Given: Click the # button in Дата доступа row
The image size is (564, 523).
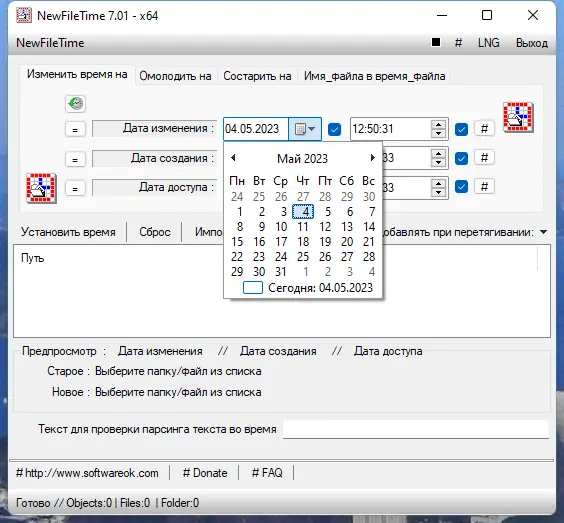Looking at the screenshot, I should pos(484,187).
